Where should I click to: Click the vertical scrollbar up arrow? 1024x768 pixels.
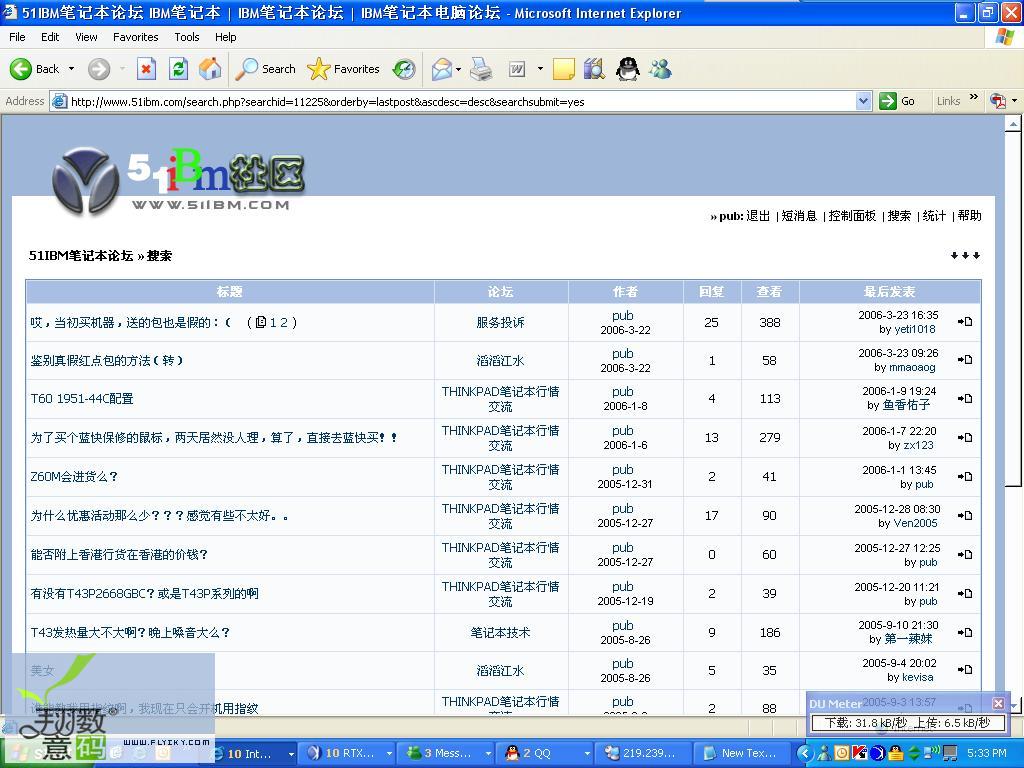(x=1013, y=123)
